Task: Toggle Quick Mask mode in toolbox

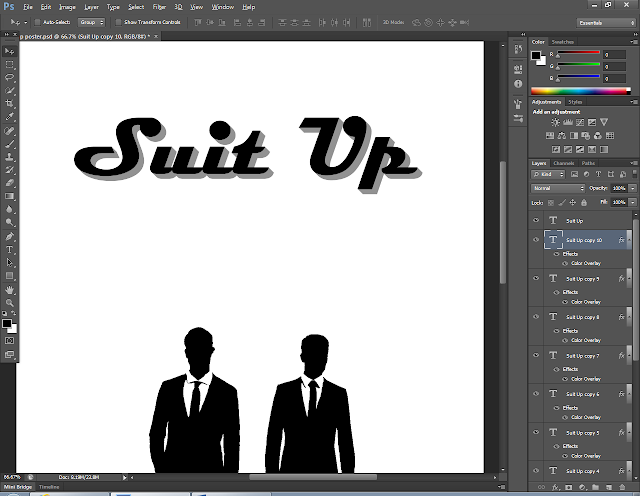Action: pyautogui.click(x=9, y=340)
